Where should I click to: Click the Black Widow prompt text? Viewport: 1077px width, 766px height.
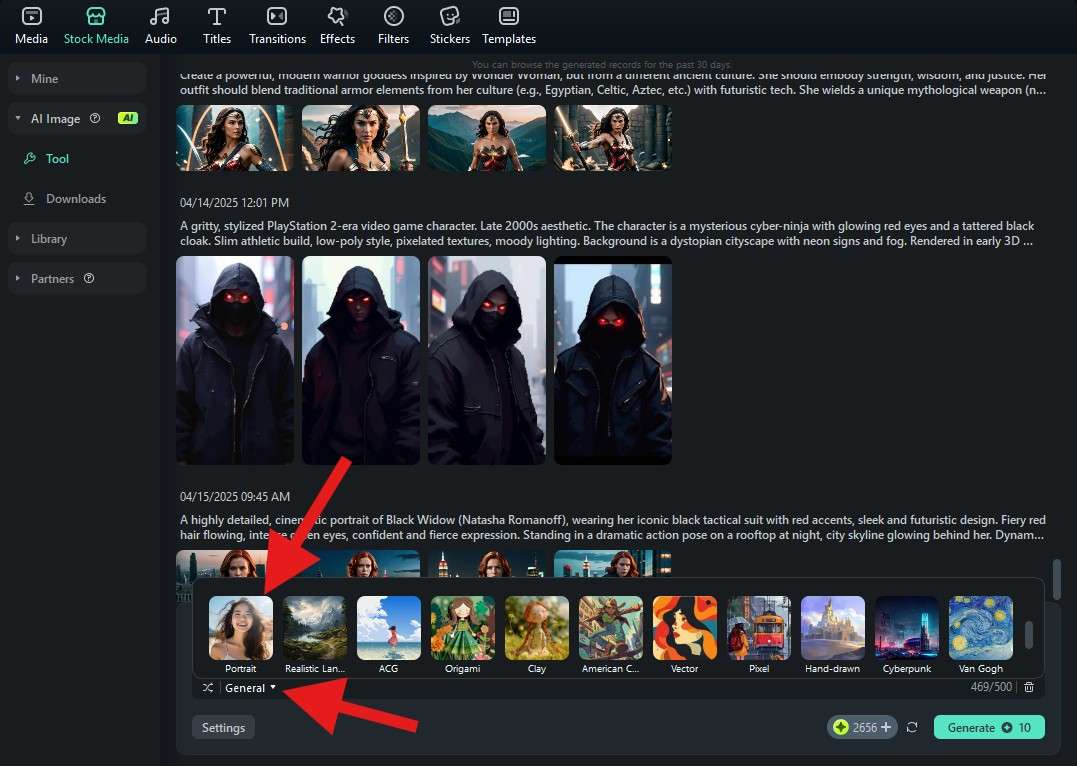(x=613, y=528)
